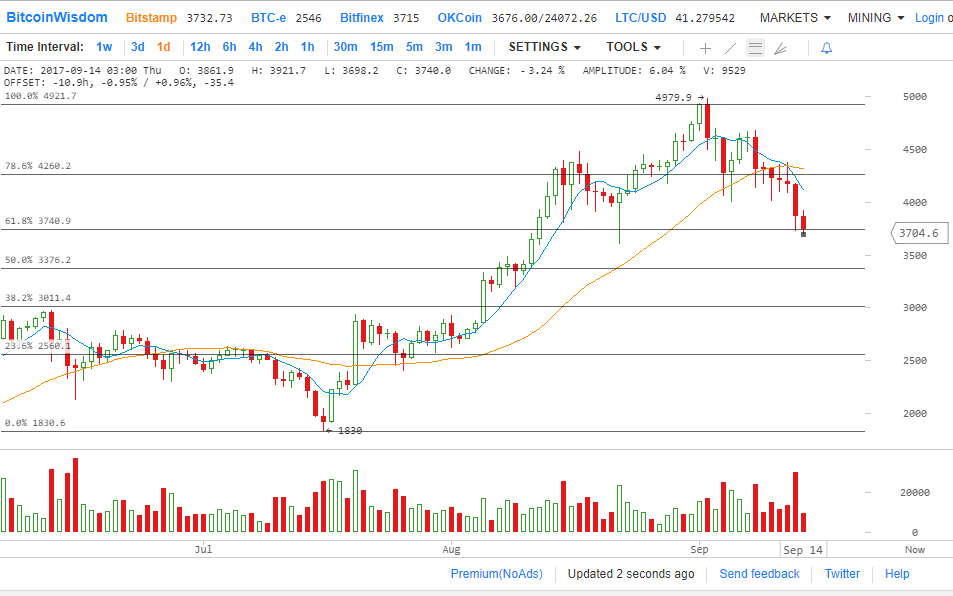Screen dimensions: 953x596
Task: Set time interval to 15m
Action: click(x=381, y=47)
